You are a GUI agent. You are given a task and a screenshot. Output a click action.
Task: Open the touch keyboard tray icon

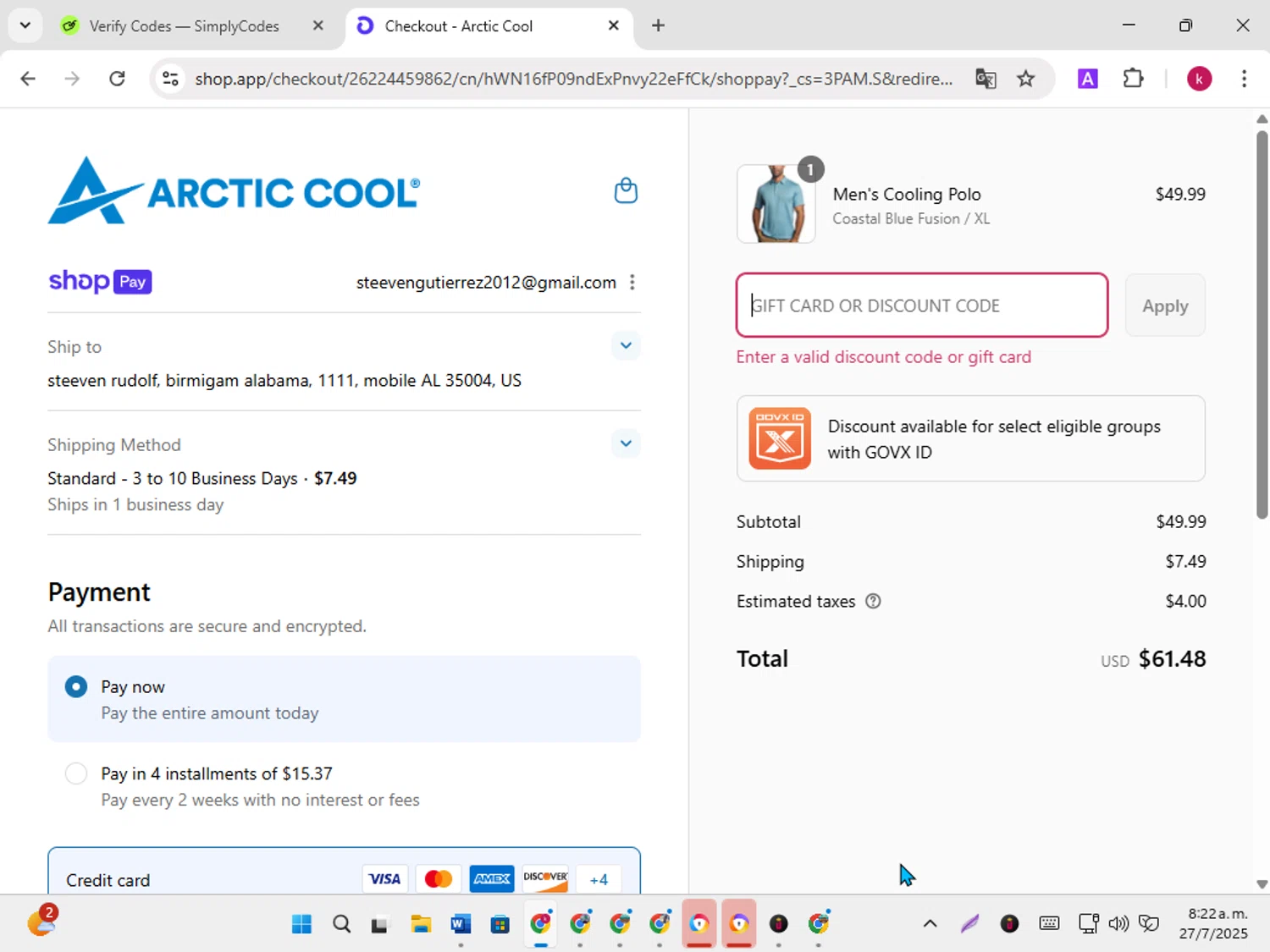(1049, 923)
